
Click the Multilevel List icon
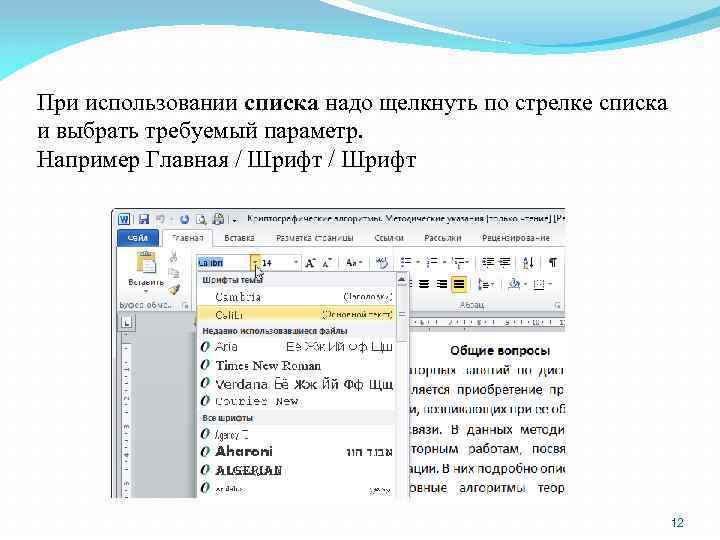(x=458, y=262)
